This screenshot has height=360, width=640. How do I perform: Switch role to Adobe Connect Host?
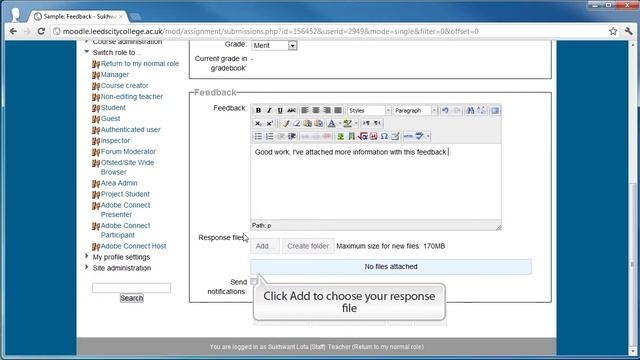point(133,246)
